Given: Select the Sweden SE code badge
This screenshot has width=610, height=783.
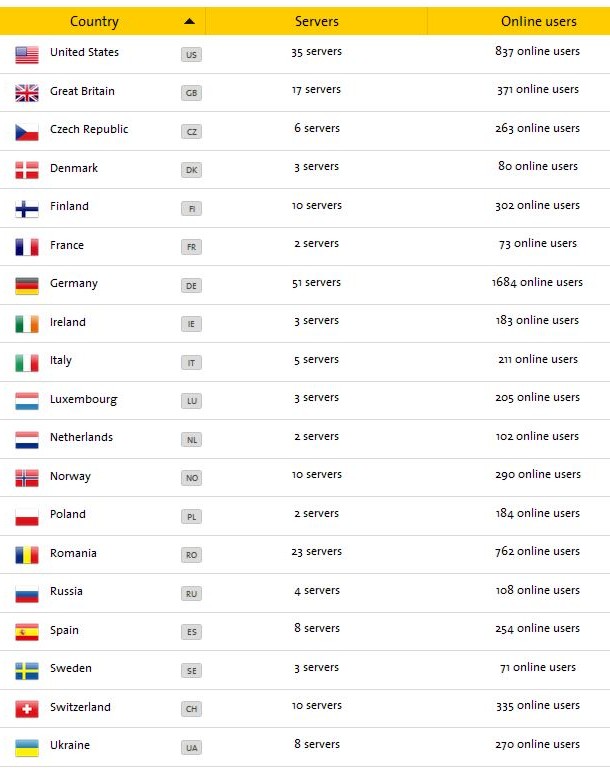Looking at the screenshot, I should pyautogui.click(x=192, y=671).
